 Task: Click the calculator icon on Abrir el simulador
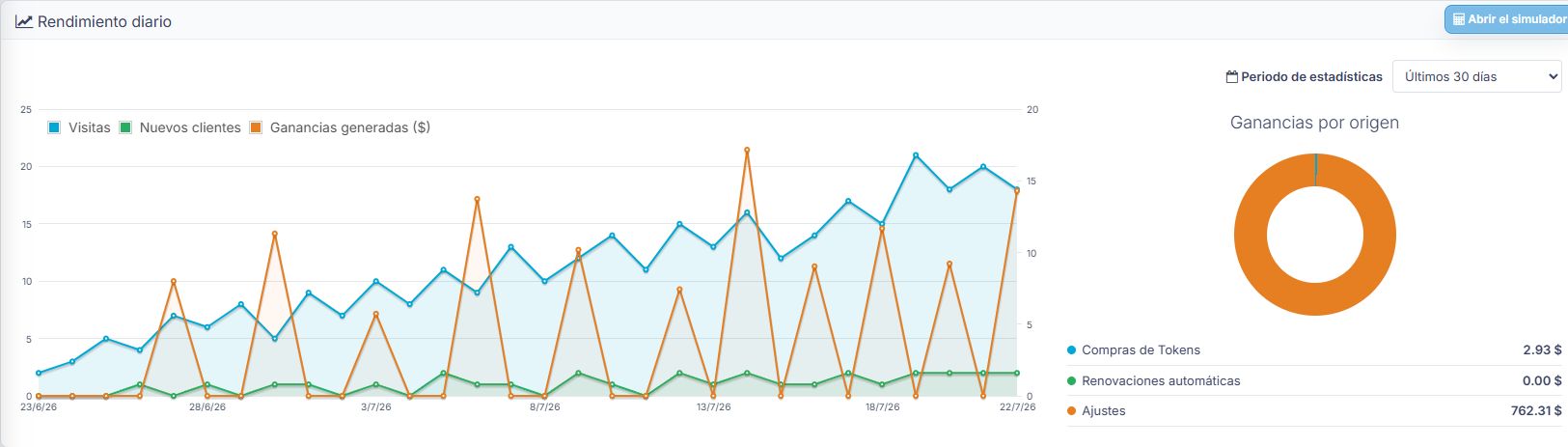(x=1459, y=19)
